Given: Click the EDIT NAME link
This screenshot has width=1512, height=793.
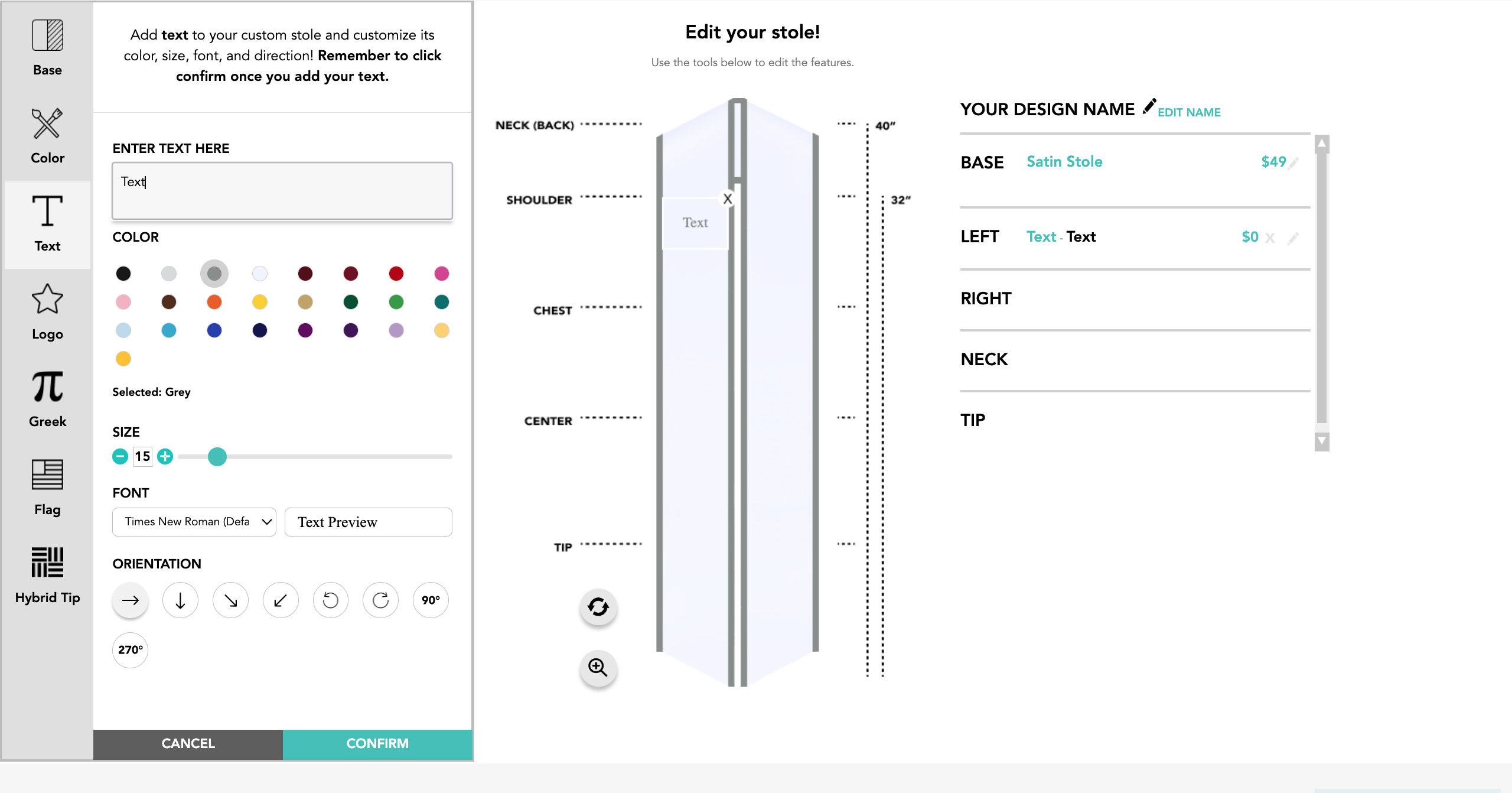Looking at the screenshot, I should coord(1188,112).
